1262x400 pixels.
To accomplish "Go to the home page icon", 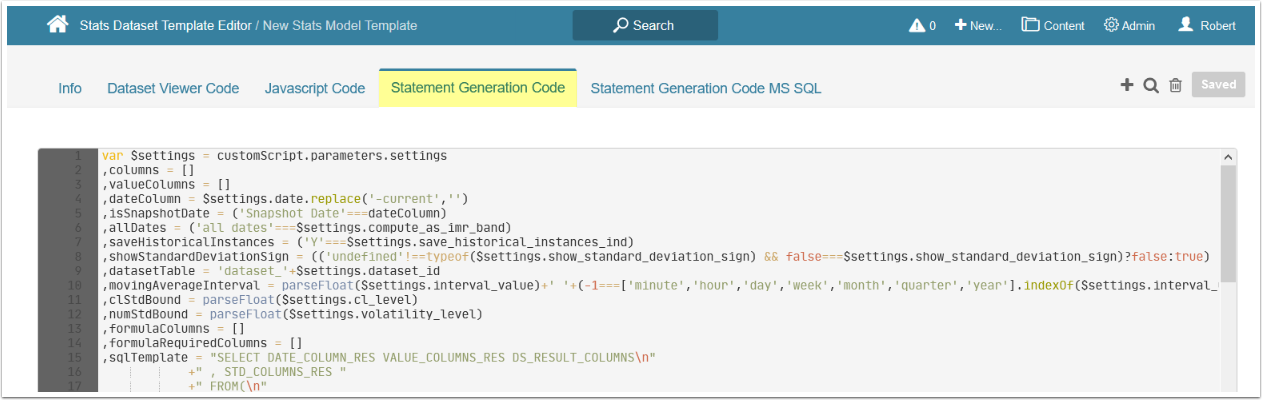I will click(x=57, y=25).
